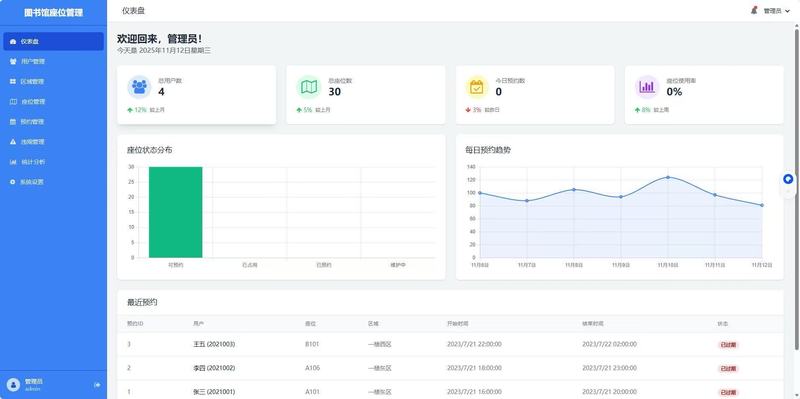Click the 总用户数 value 4
This screenshot has width=800, height=399.
(x=161, y=92)
